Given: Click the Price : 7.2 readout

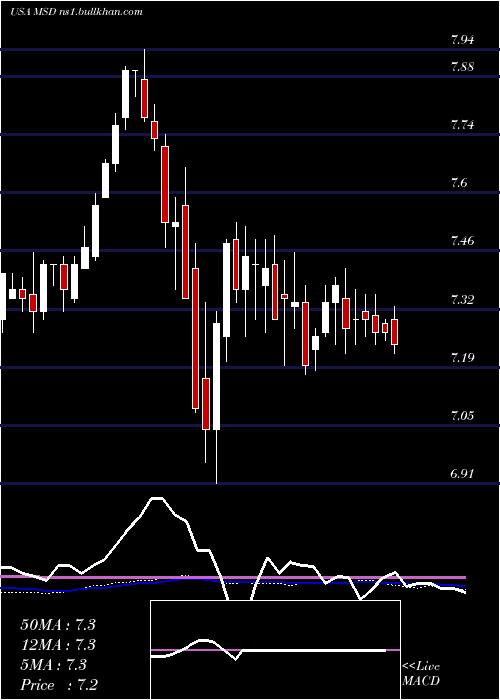Looking at the screenshot, I should tap(59, 685).
